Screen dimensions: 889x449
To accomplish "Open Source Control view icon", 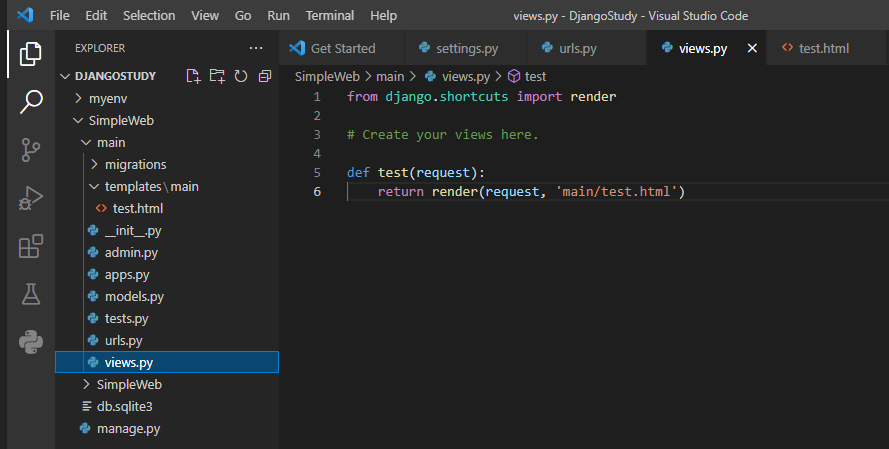I will click(31, 150).
